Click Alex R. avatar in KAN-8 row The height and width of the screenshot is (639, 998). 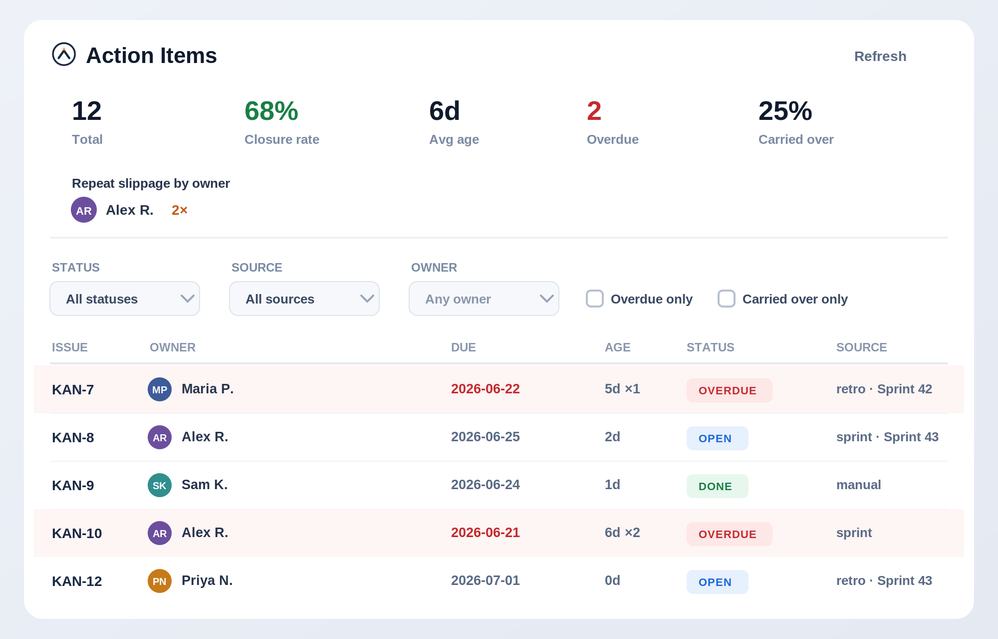[x=160, y=437]
